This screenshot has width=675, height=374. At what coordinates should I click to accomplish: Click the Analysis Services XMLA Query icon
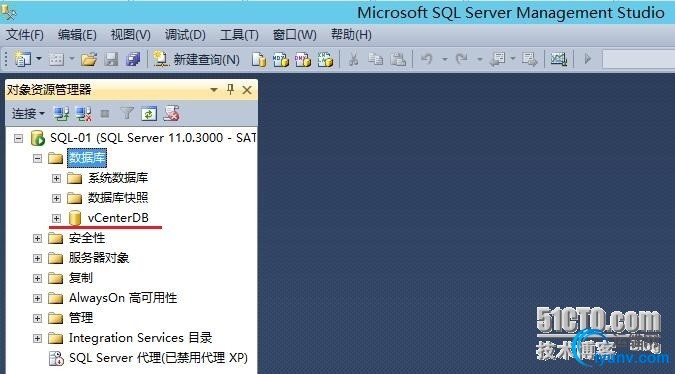325,59
